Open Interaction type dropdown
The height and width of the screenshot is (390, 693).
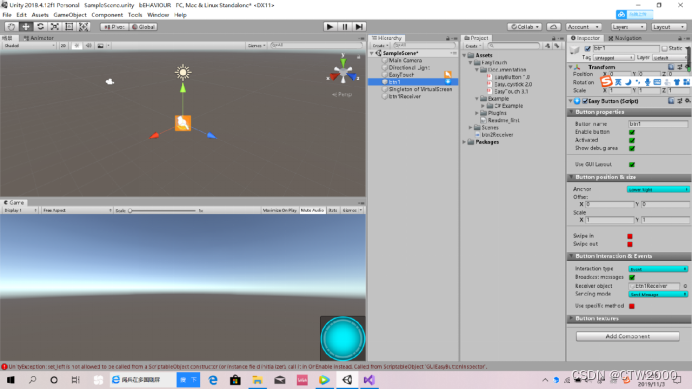coord(658,269)
